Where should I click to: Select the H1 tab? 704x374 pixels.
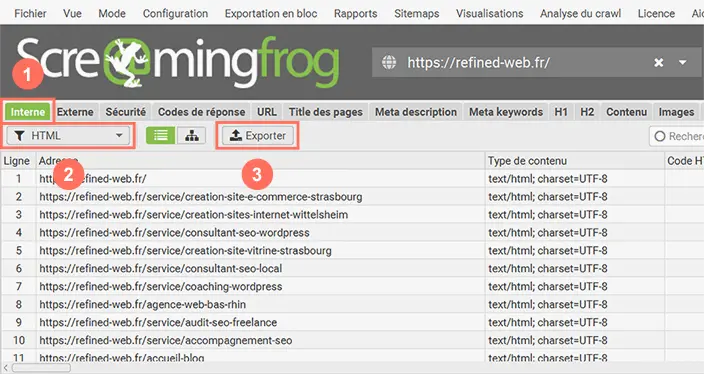[x=561, y=112]
